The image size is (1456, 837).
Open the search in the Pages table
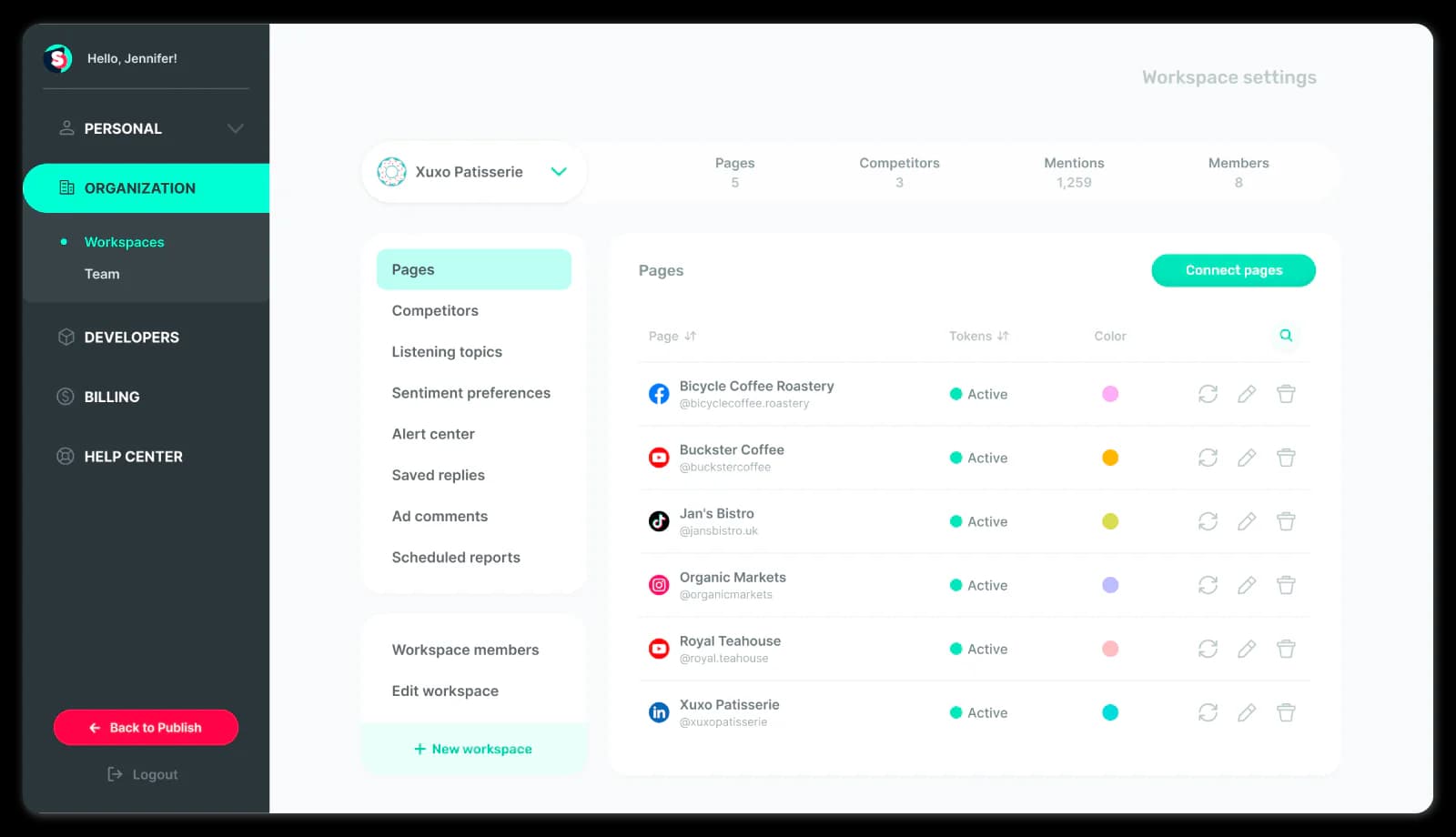pyautogui.click(x=1286, y=336)
